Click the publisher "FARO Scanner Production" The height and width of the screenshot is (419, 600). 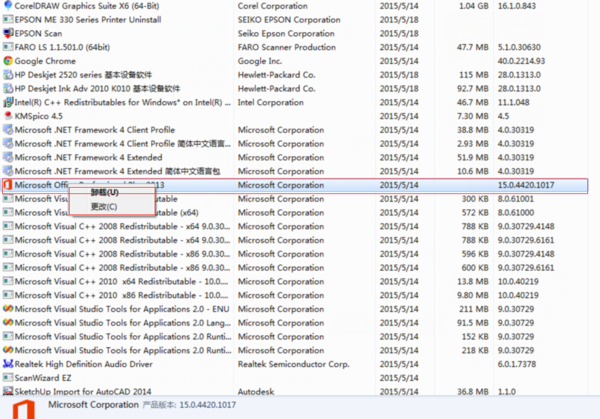[x=287, y=47]
